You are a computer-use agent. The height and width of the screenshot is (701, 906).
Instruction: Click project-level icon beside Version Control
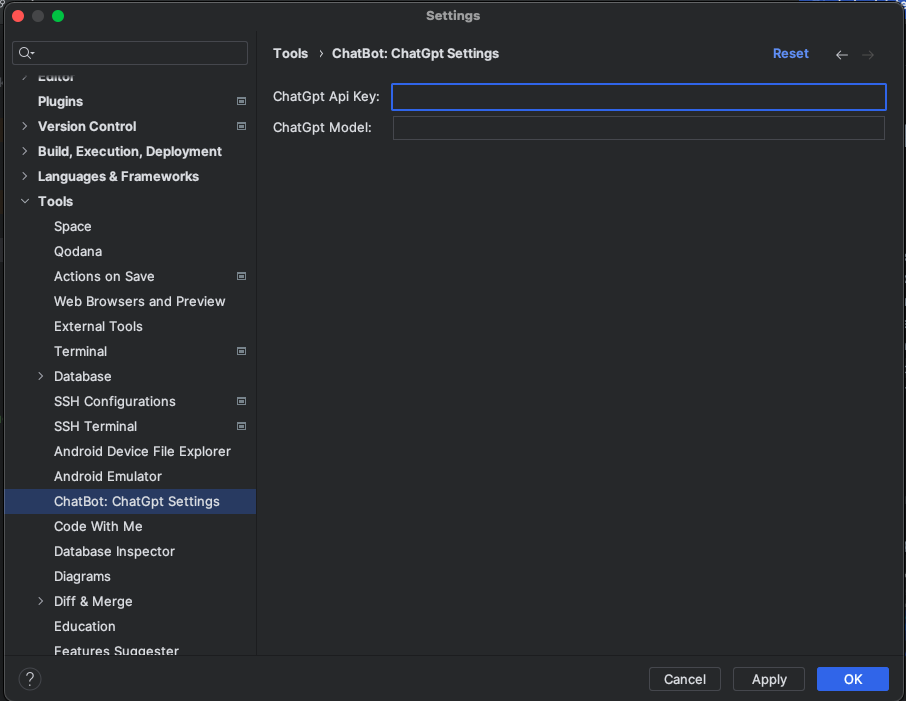click(241, 126)
